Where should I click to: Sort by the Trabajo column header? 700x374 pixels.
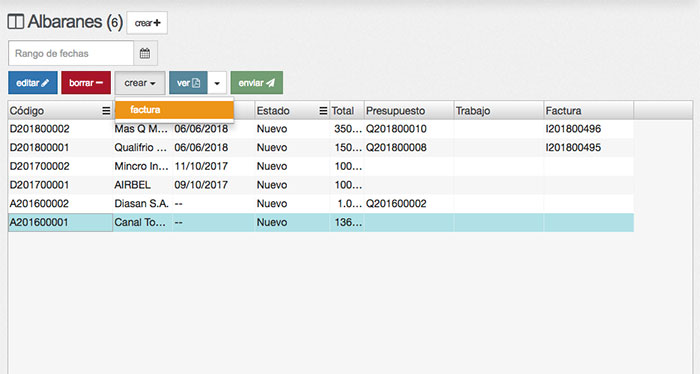[x=499, y=111]
